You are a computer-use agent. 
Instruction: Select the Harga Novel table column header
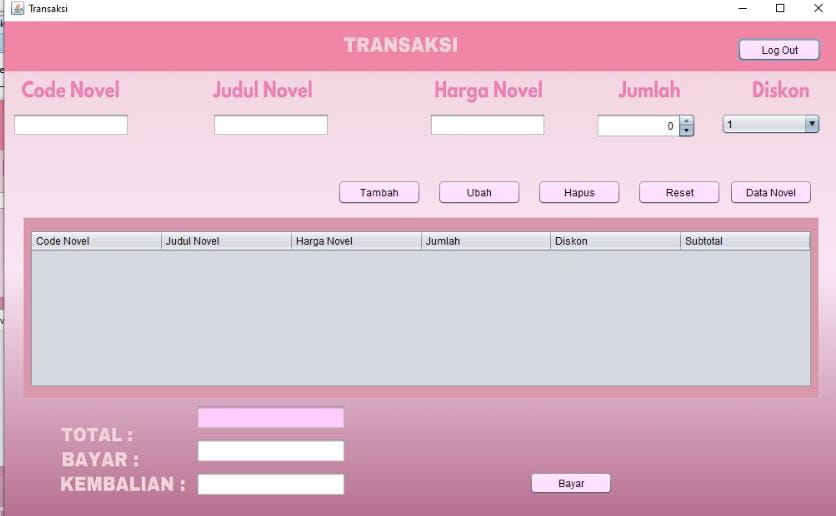pyautogui.click(x=356, y=241)
